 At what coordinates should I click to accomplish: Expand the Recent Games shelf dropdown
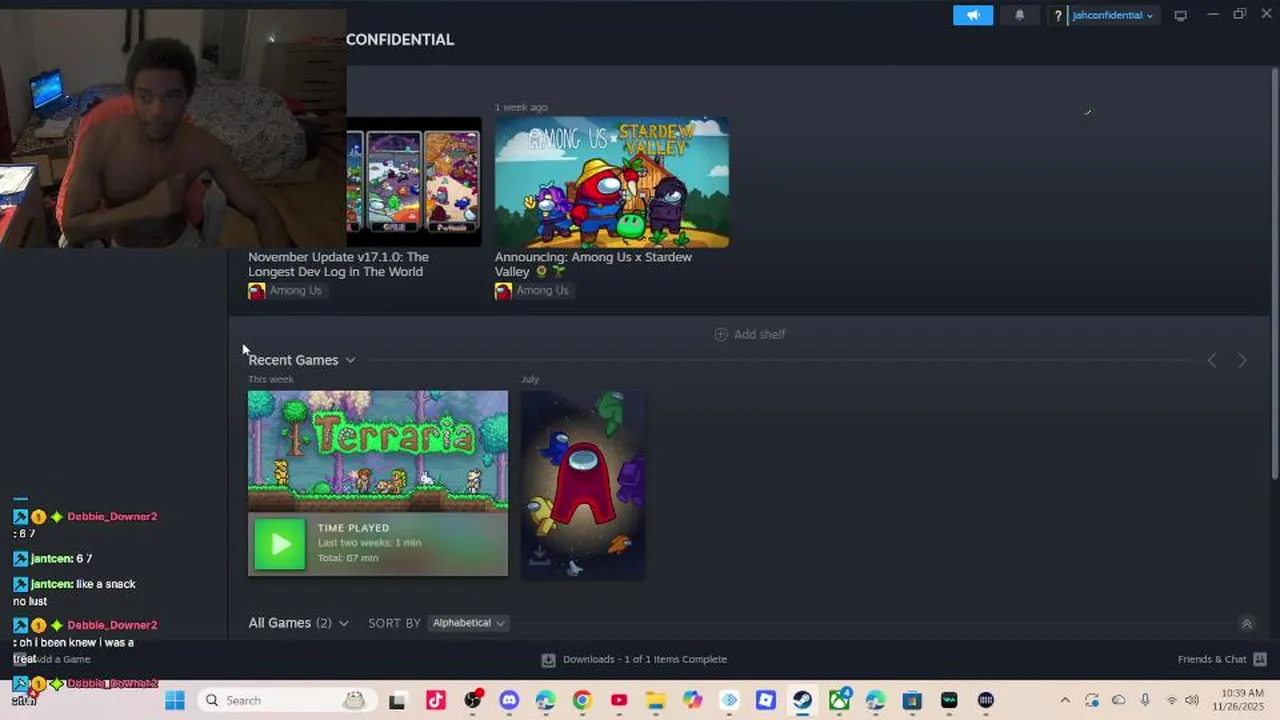tap(350, 360)
